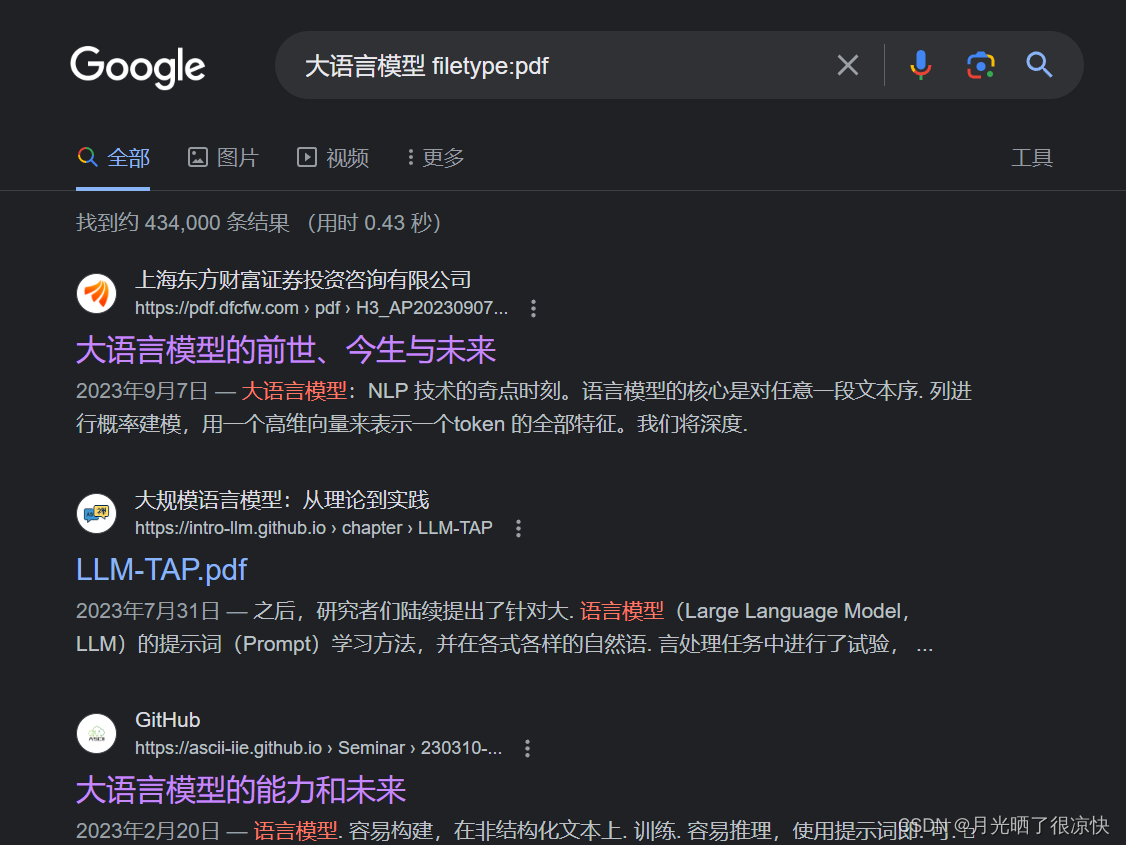This screenshot has width=1126, height=845.
Task: Clear the search query with X
Action: click(847, 65)
